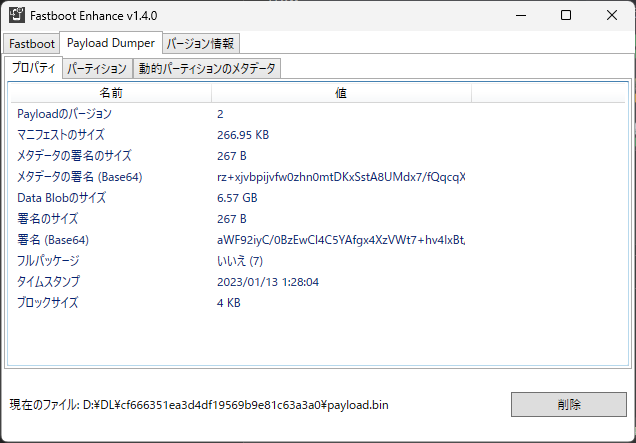
Task: Select the 署名 (Base64) row name
Action: point(53,240)
